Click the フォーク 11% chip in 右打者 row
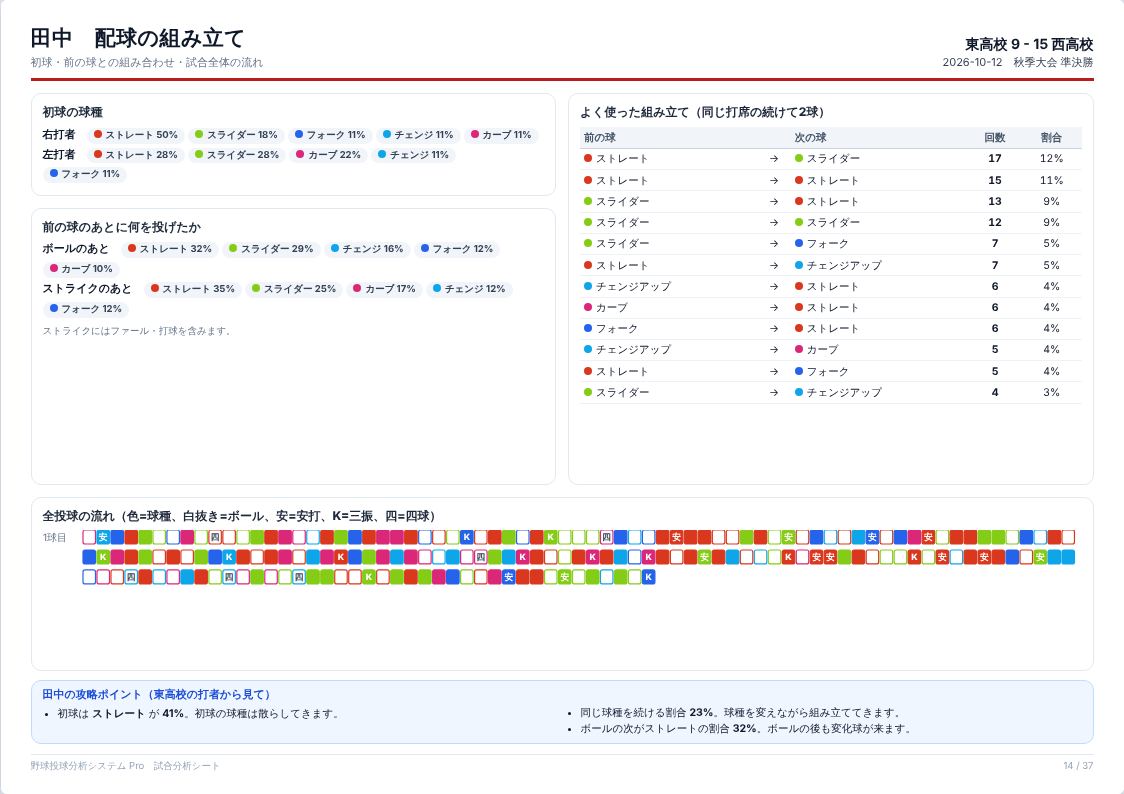Screen dimensions: 1124x794 330,135
